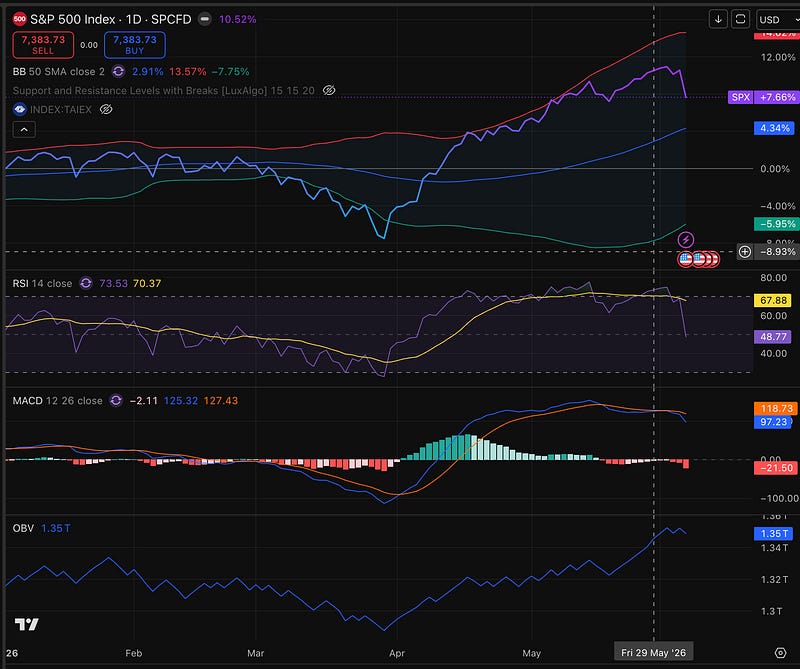The height and width of the screenshot is (669, 800).
Task: Click the 97.23 blue MACD label
Action: 773,422
